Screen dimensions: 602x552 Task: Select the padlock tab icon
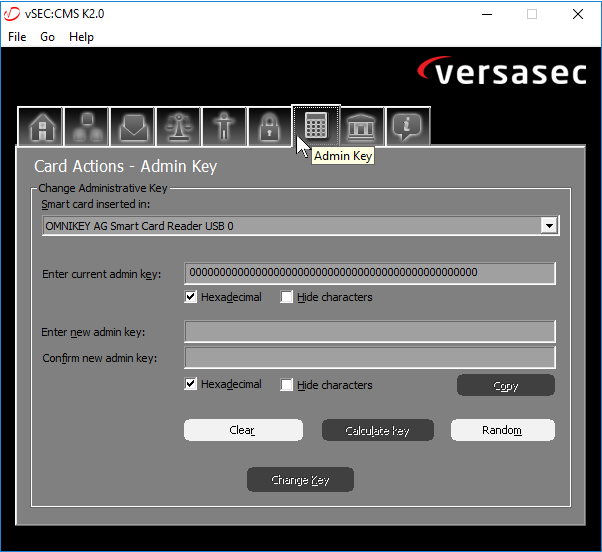coord(270,126)
